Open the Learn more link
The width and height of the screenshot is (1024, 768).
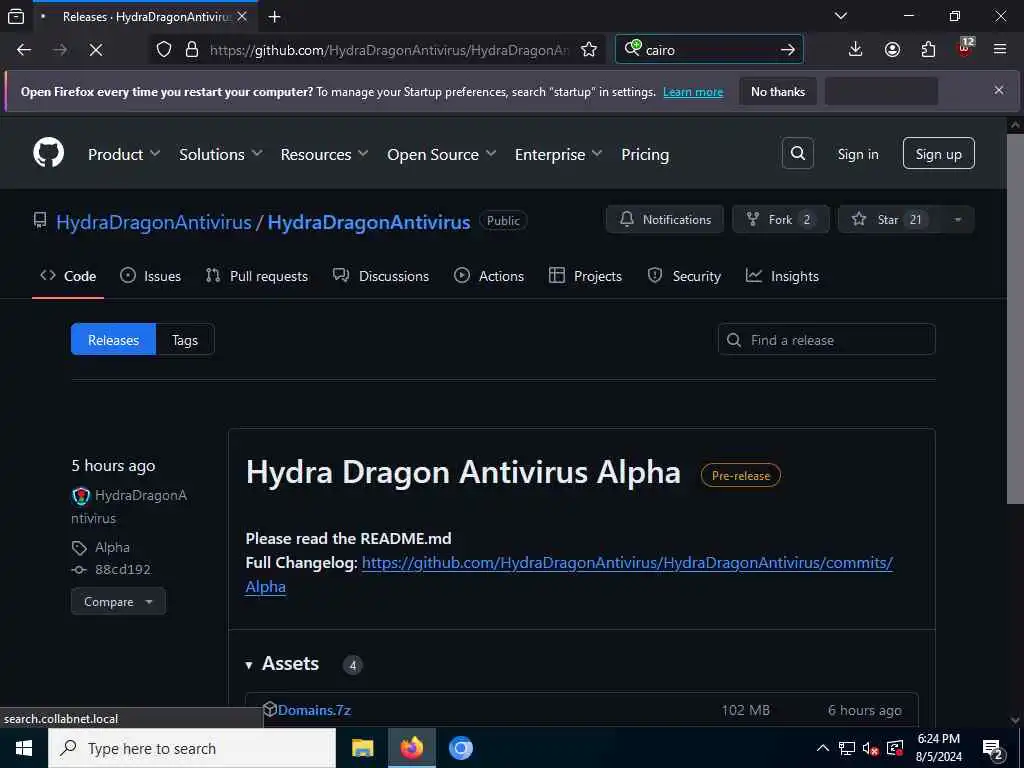(x=693, y=92)
